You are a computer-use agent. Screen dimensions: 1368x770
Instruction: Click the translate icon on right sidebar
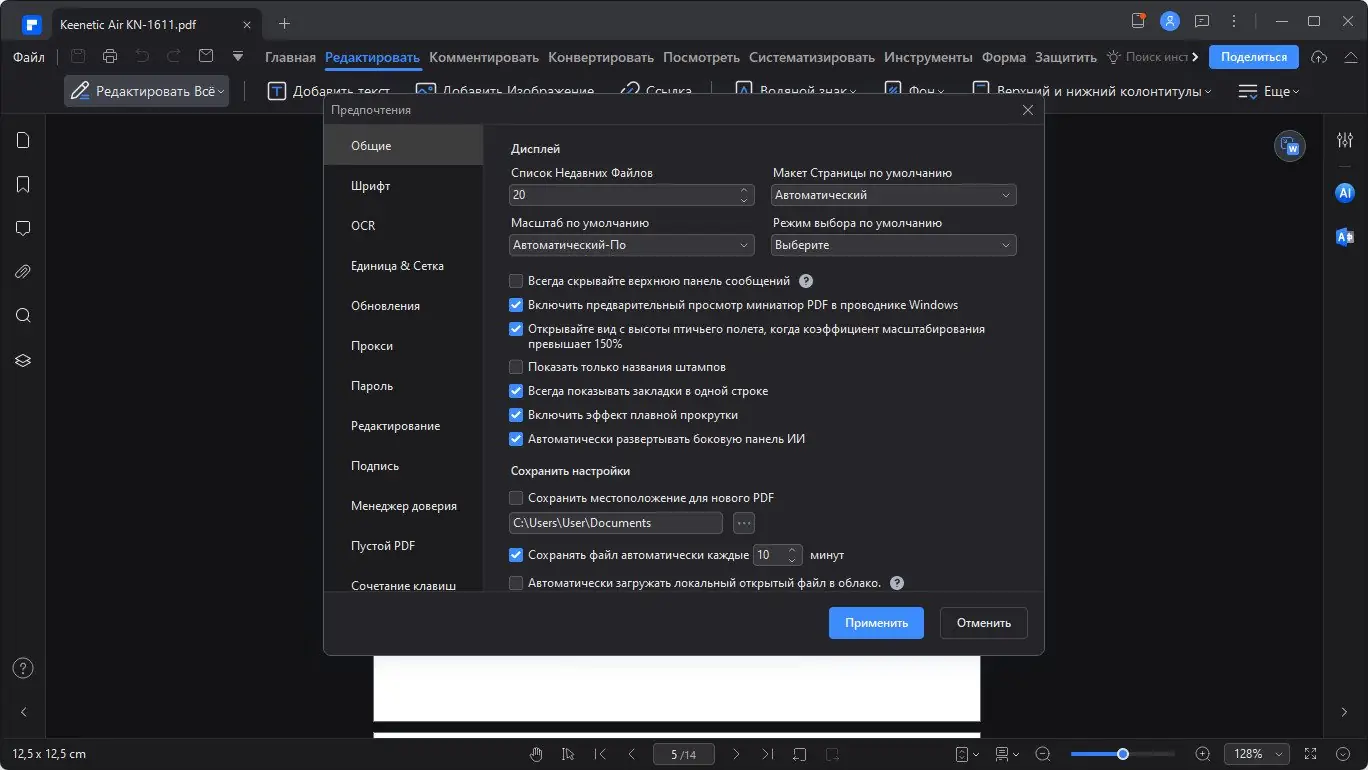1345,237
